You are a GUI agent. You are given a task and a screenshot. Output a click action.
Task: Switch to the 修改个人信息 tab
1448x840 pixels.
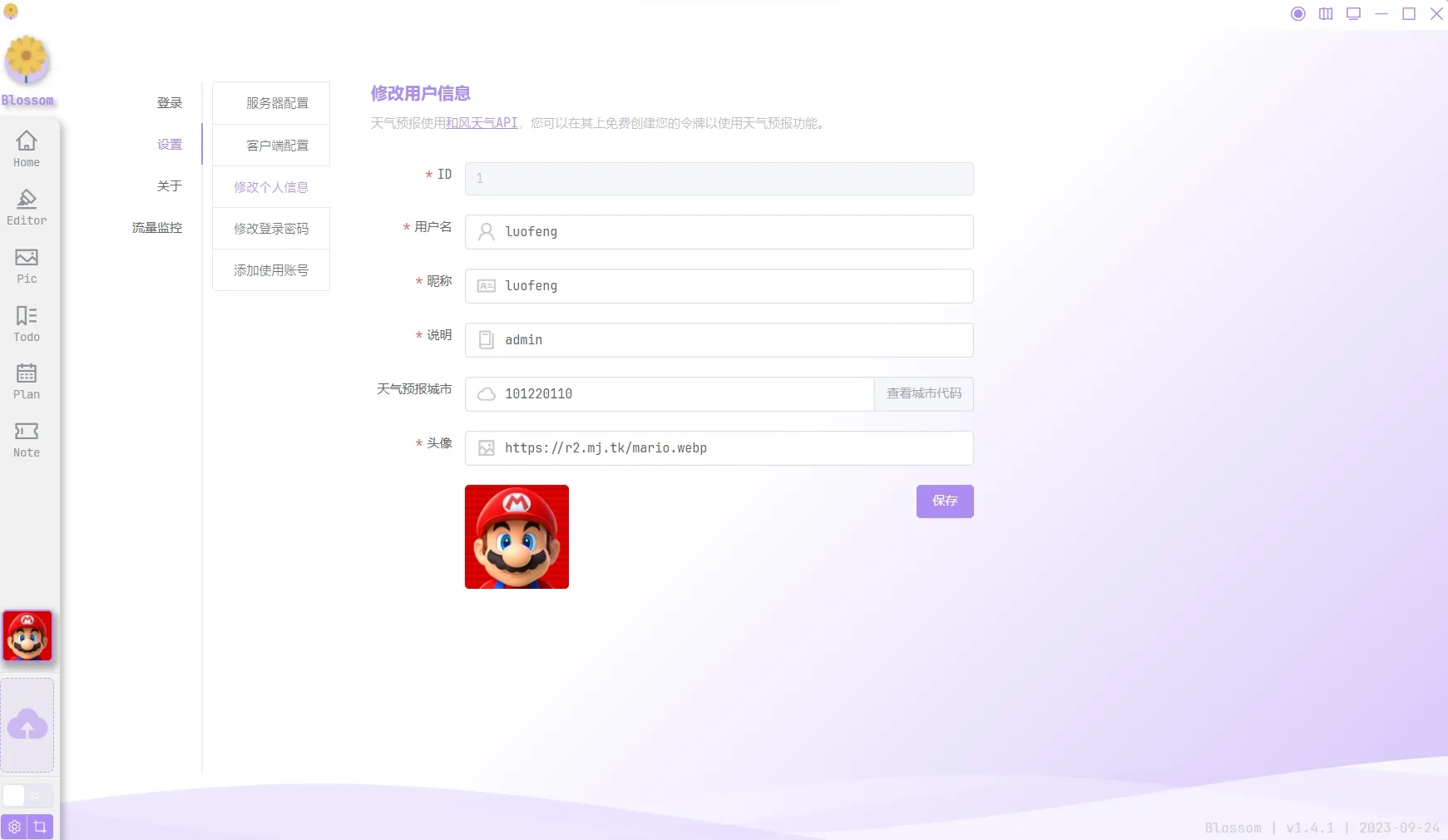271,187
